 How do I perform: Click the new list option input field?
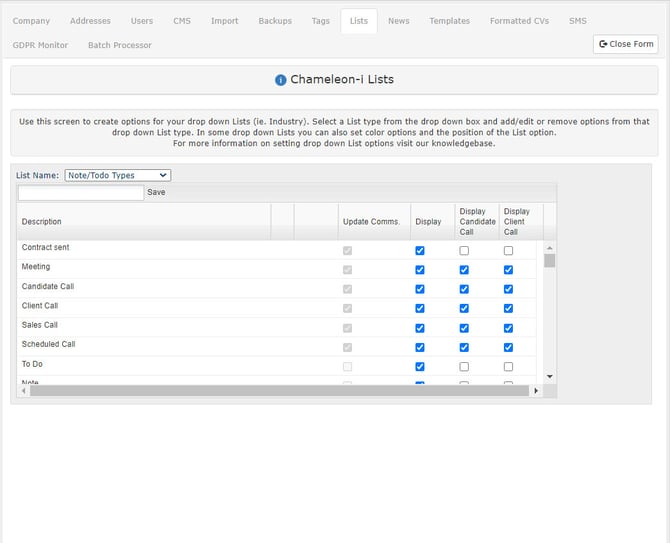point(81,193)
